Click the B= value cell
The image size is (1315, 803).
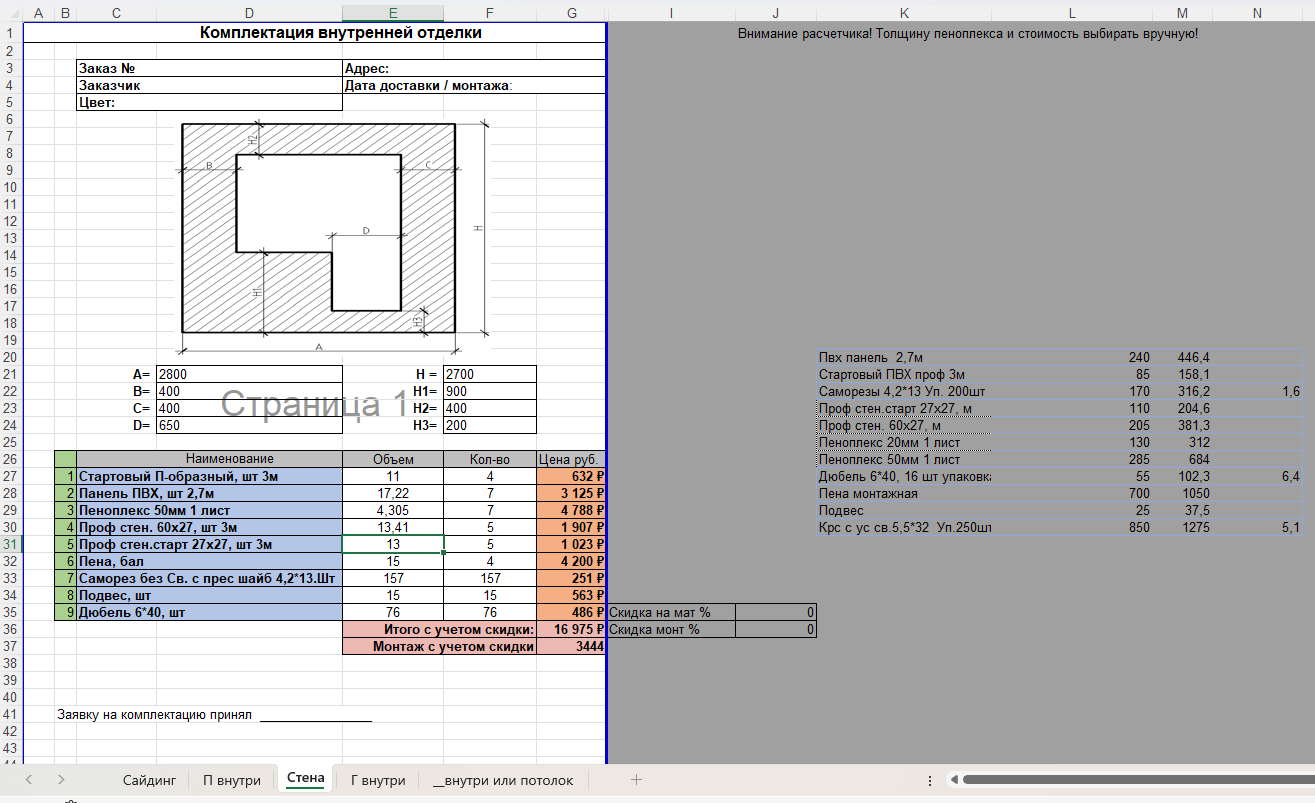click(x=249, y=391)
